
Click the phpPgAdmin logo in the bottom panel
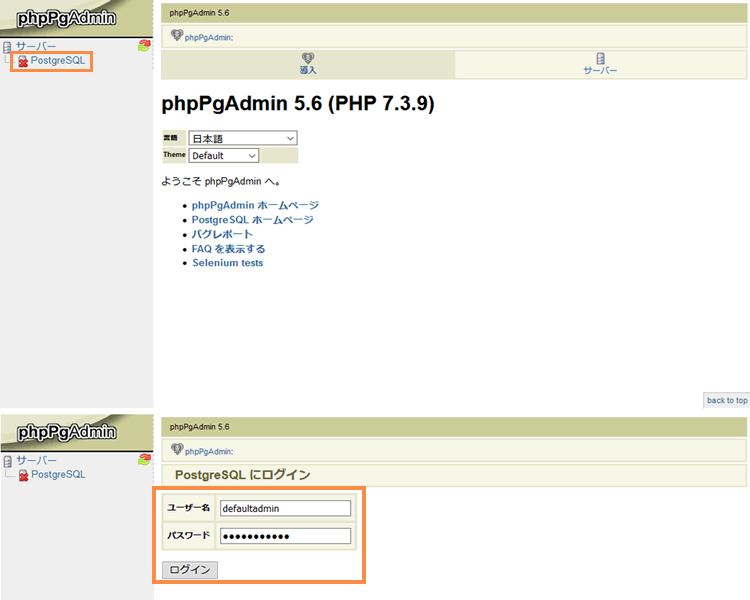(66, 433)
